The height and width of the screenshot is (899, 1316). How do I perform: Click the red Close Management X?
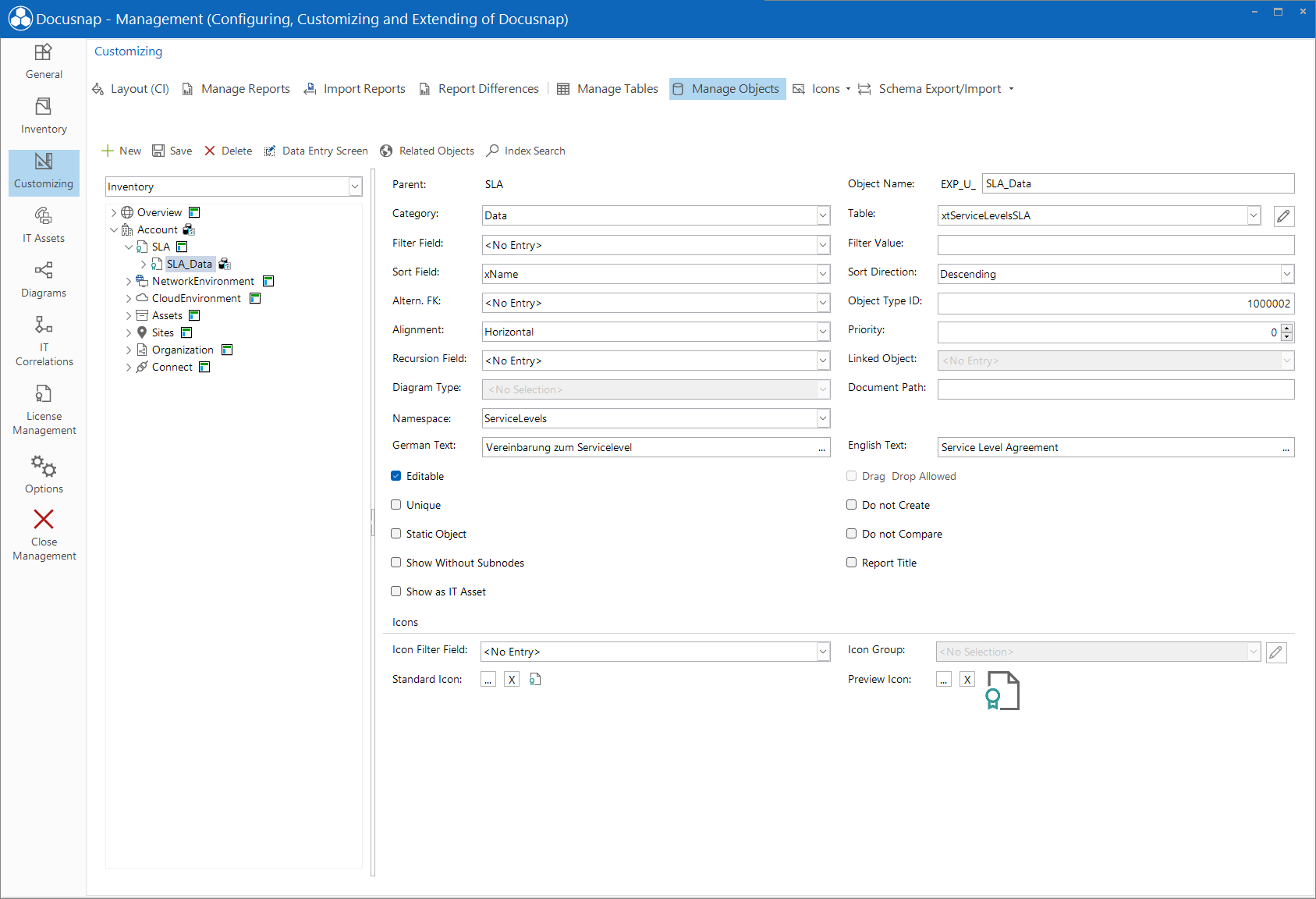point(44,519)
